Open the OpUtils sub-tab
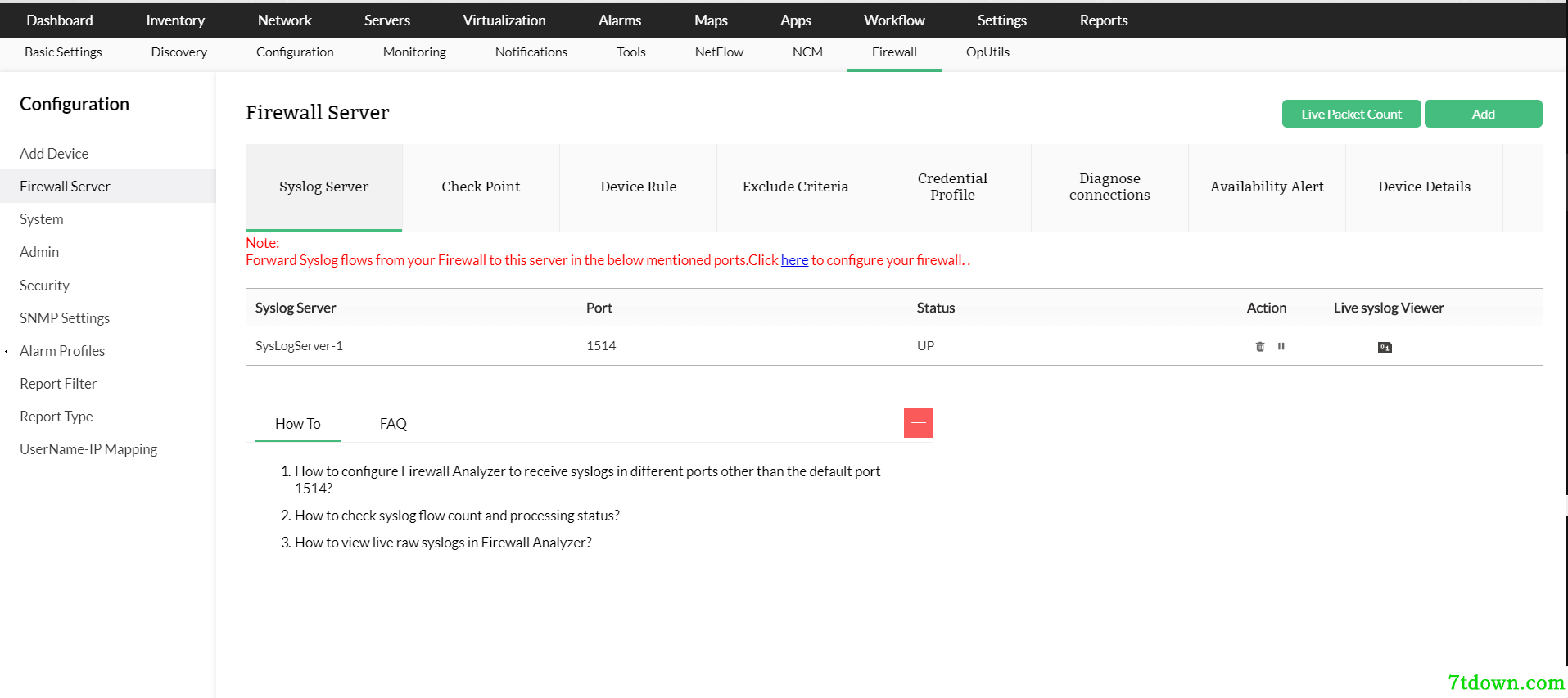 (x=987, y=52)
